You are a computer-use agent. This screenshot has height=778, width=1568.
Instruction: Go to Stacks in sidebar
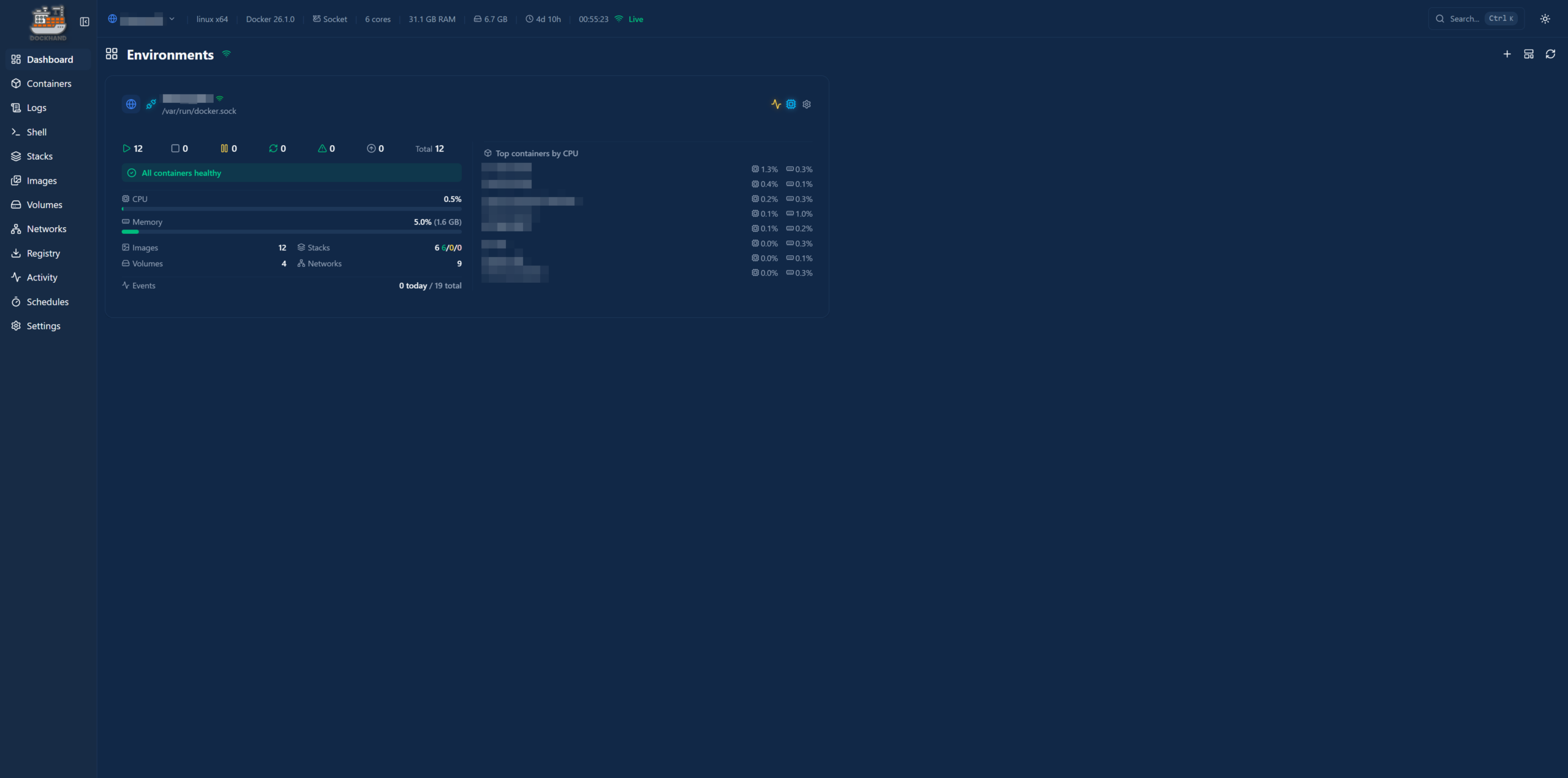click(39, 157)
